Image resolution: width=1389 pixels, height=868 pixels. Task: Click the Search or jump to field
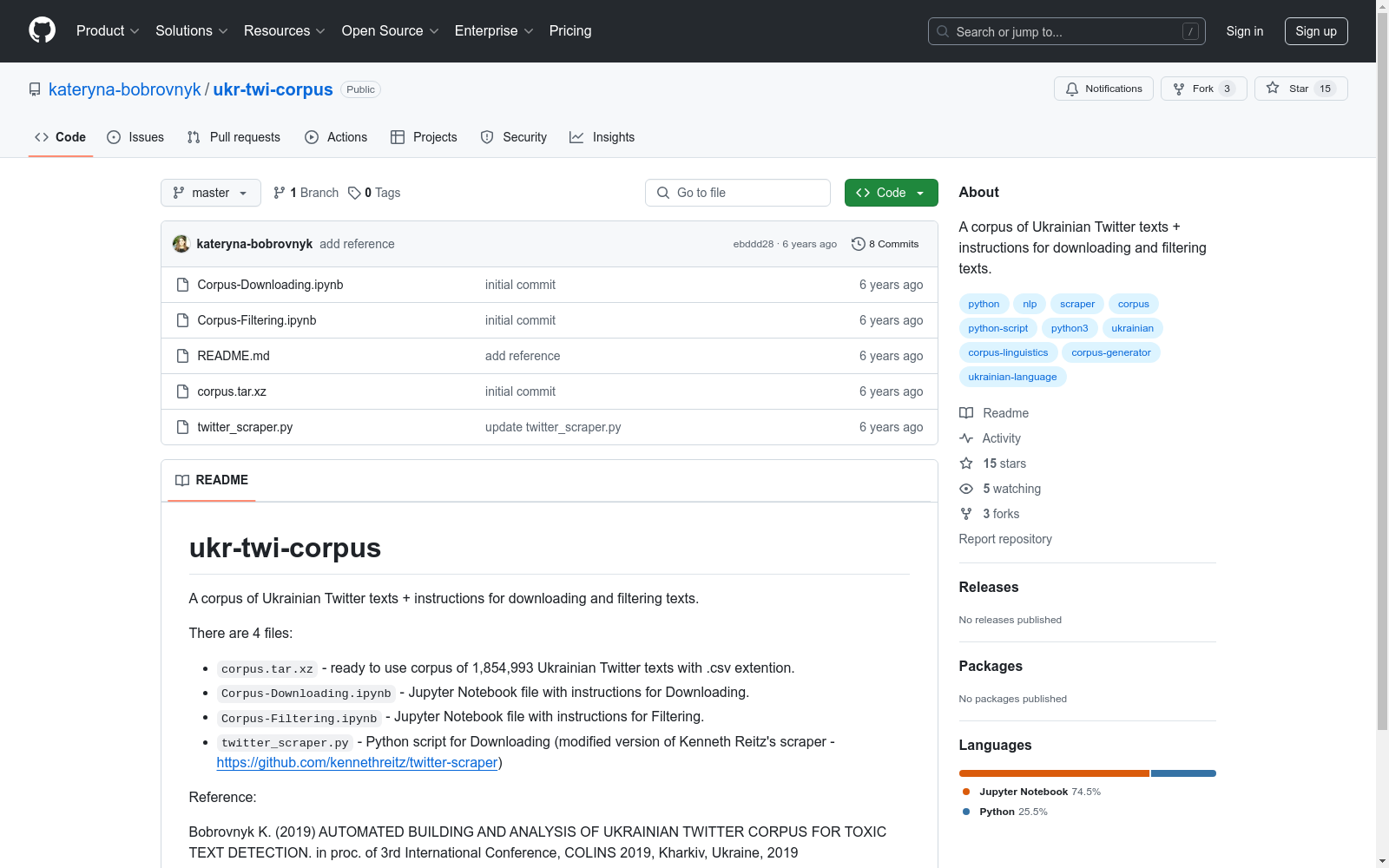click(x=1067, y=31)
